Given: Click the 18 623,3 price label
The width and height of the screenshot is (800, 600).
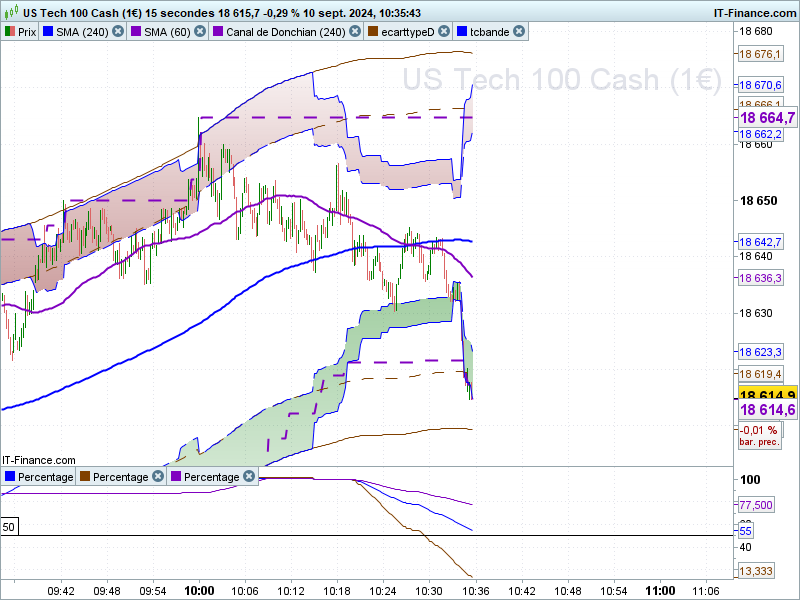Looking at the screenshot, I should tap(760, 352).
